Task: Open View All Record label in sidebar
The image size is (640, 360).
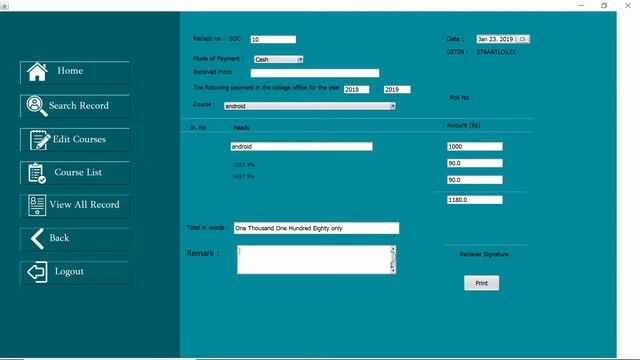Action: pyautogui.click(x=84, y=204)
